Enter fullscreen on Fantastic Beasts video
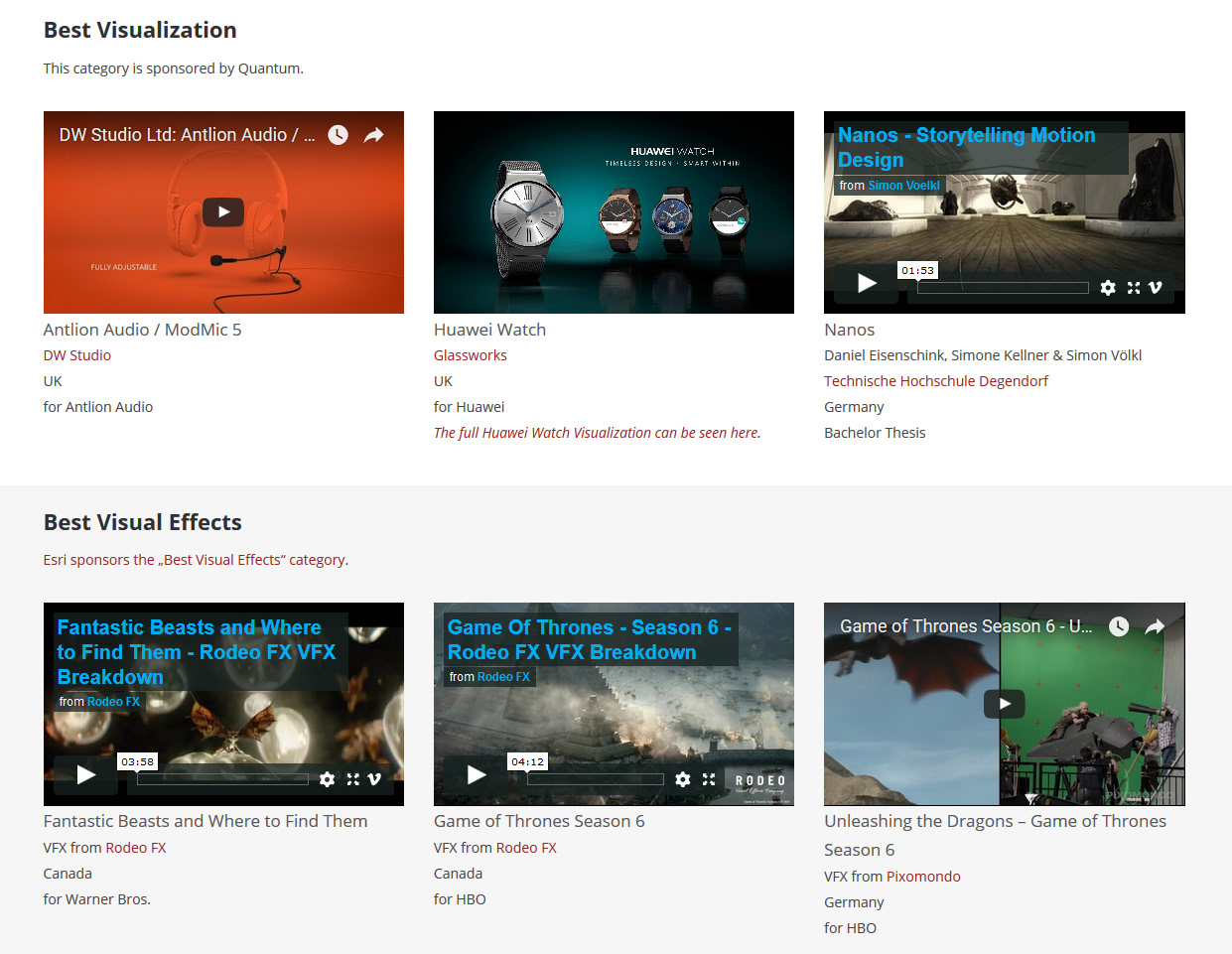This screenshot has width=1232, height=954. pyautogui.click(x=352, y=779)
